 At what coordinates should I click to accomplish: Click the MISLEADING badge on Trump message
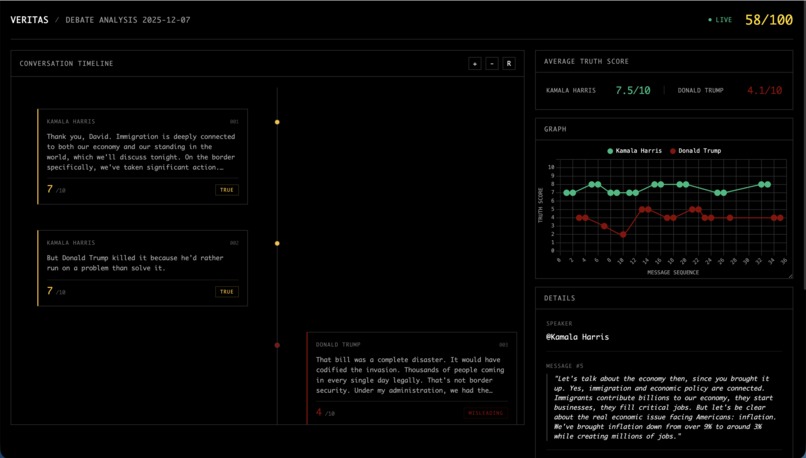pos(486,413)
